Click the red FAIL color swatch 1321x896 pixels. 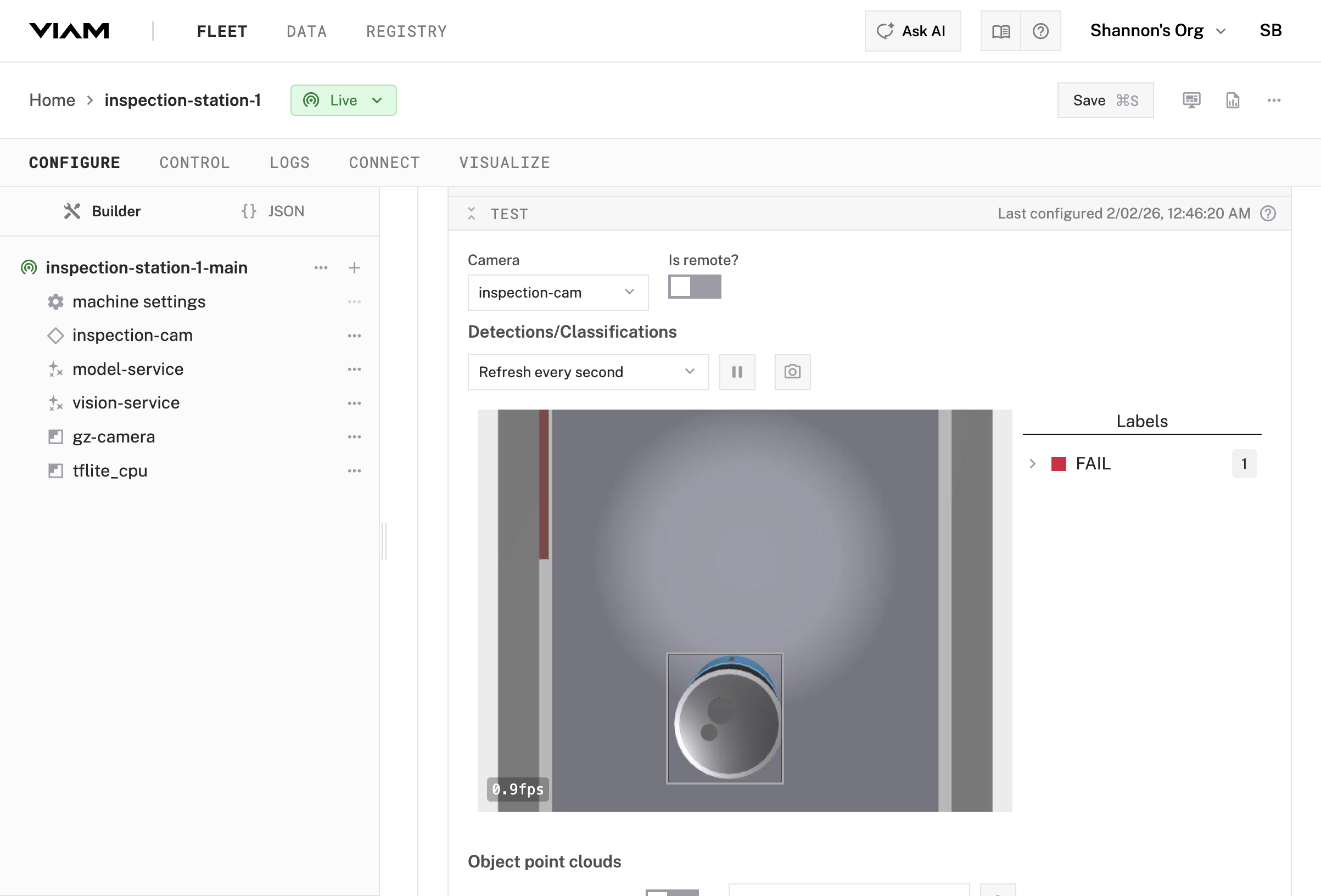coord(1059,464)
